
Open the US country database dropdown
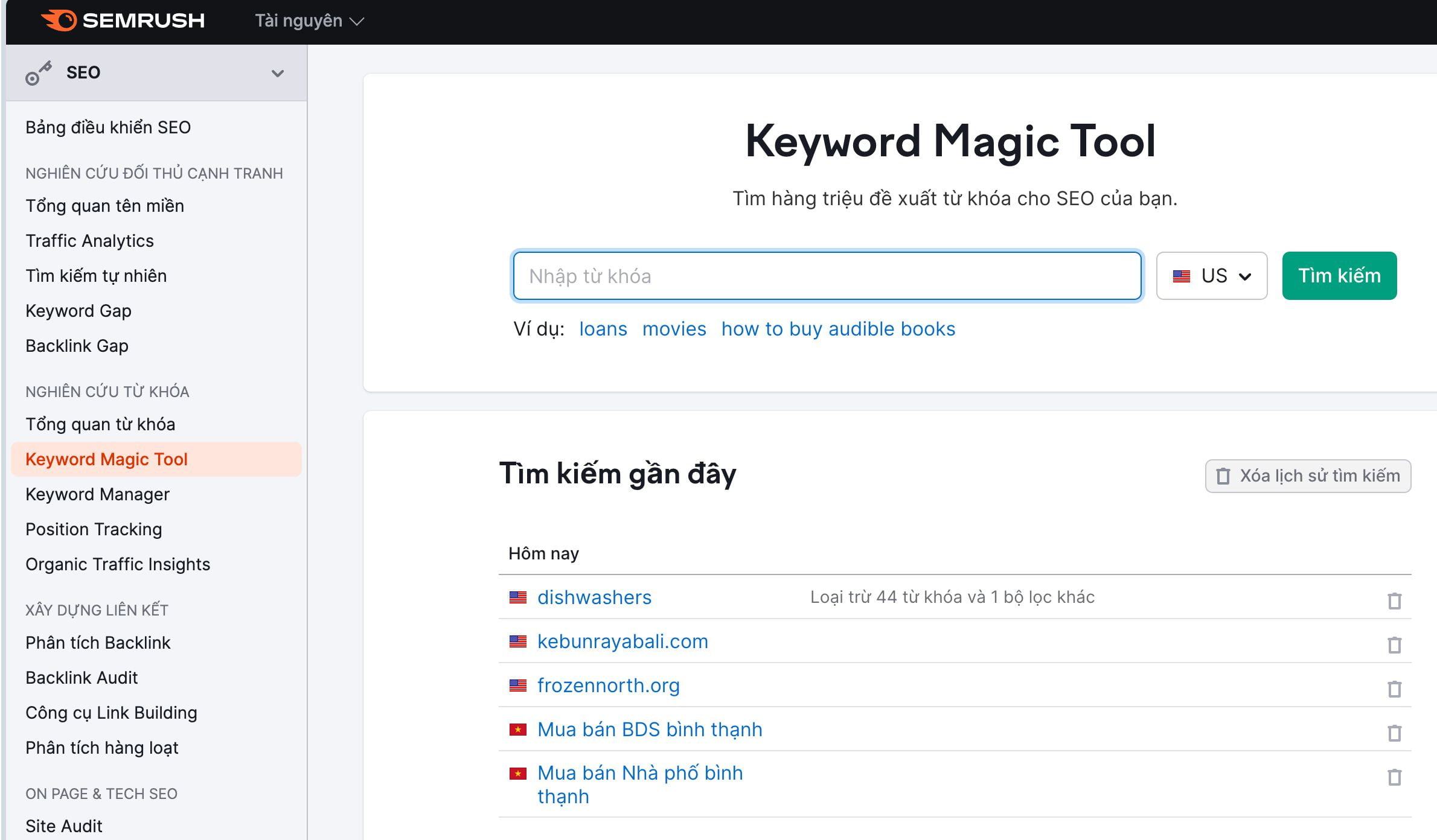pos(1211,276)
